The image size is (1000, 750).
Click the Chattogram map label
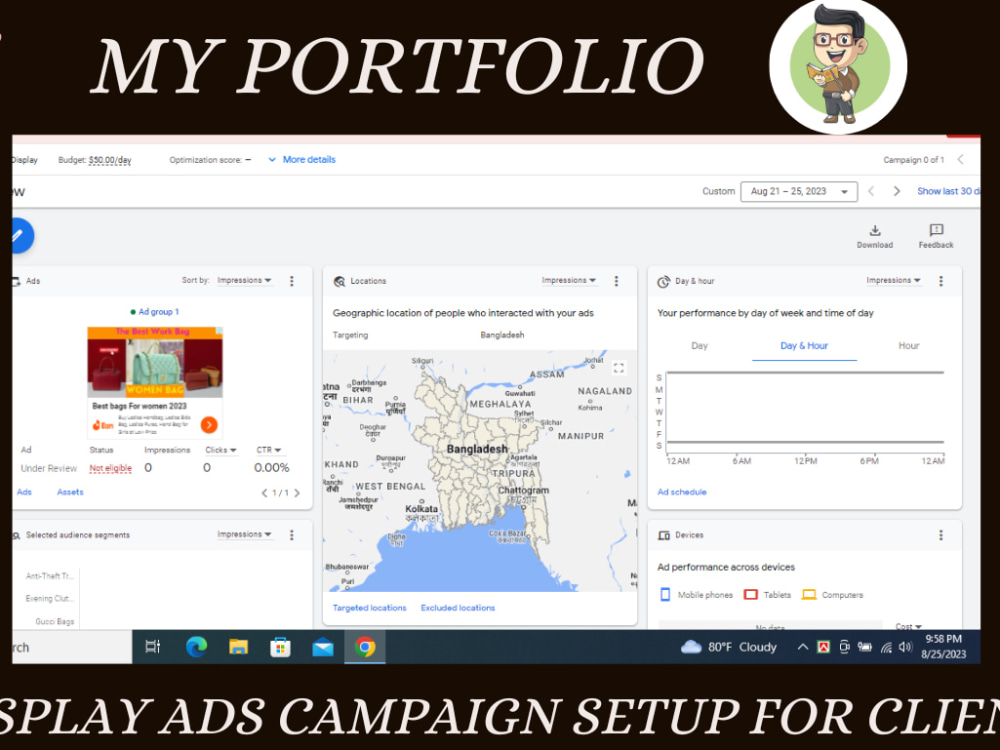point(523,490)
